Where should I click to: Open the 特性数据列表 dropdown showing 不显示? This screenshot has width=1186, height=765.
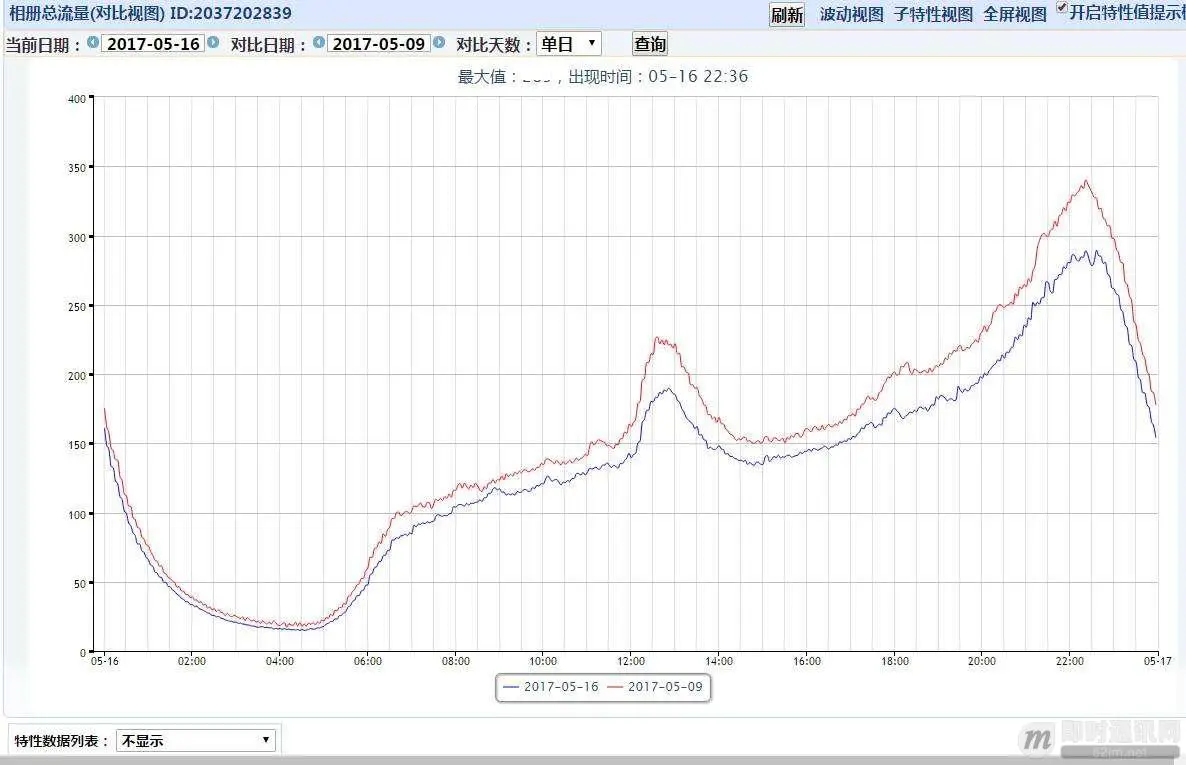click(x=195, y=740)
